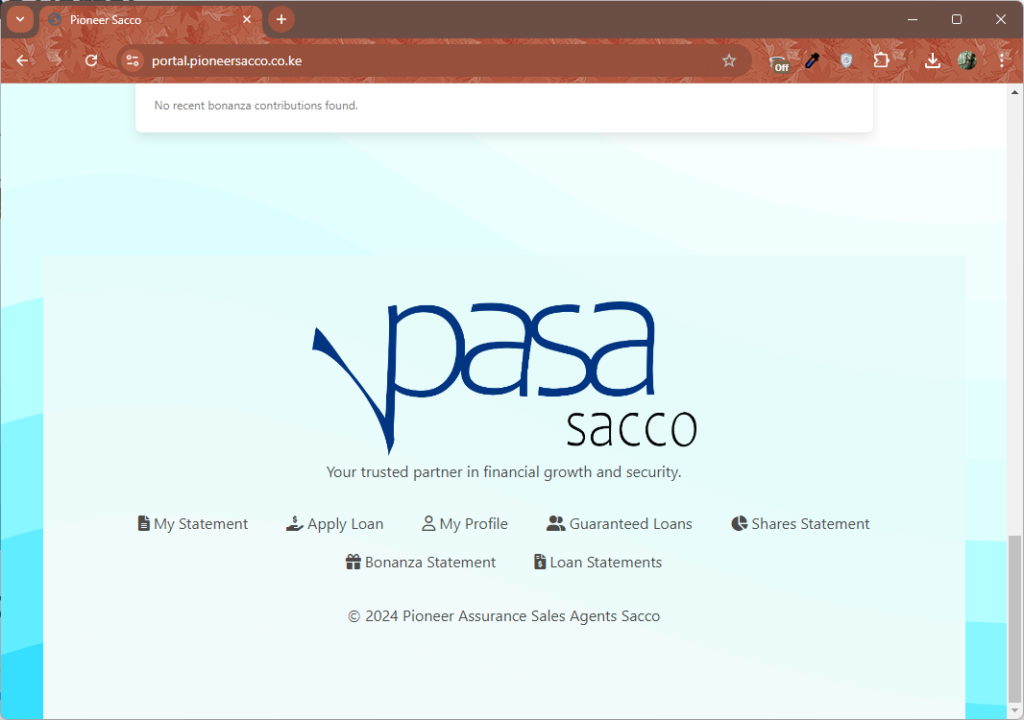Image resolution: width=1024 pixels, height=720 pixels.
Task: Click the group icon beside Guaranteed Loans
Action: tap(556, 523)
